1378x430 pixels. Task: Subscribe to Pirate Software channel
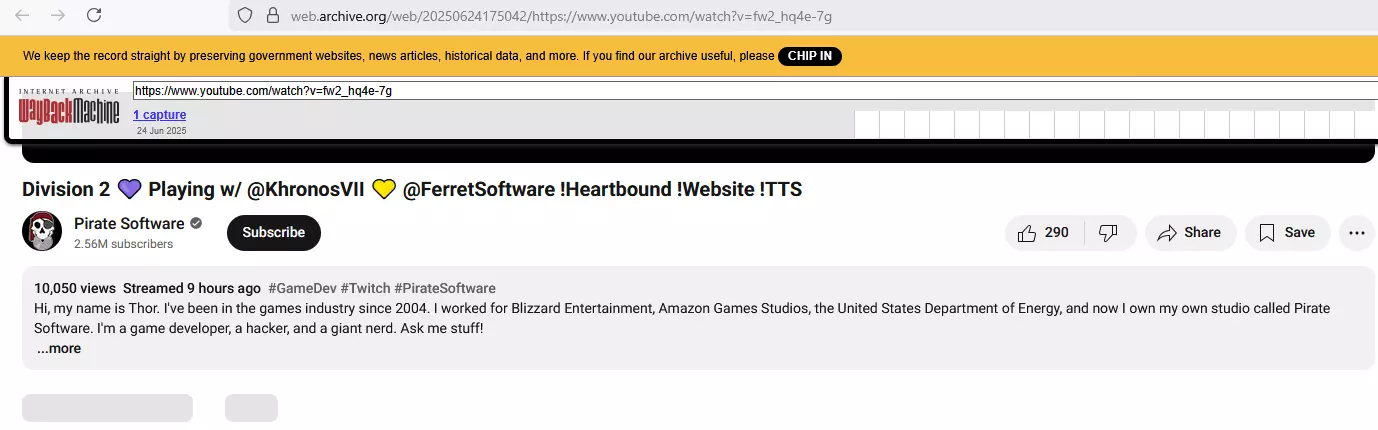point(274,232)
